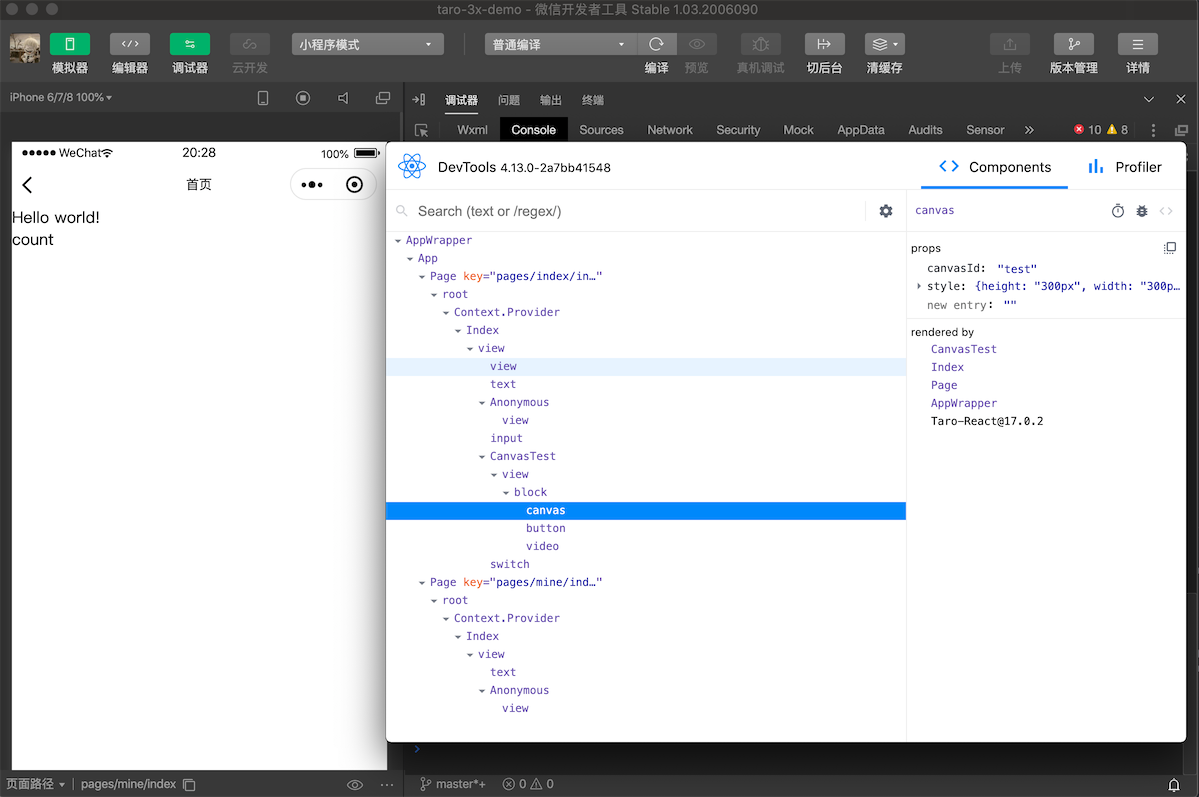Go back with the simulator arrow
Image resolution: width=1199 pixels, height=797 pixels.
[x=28, y=185]
